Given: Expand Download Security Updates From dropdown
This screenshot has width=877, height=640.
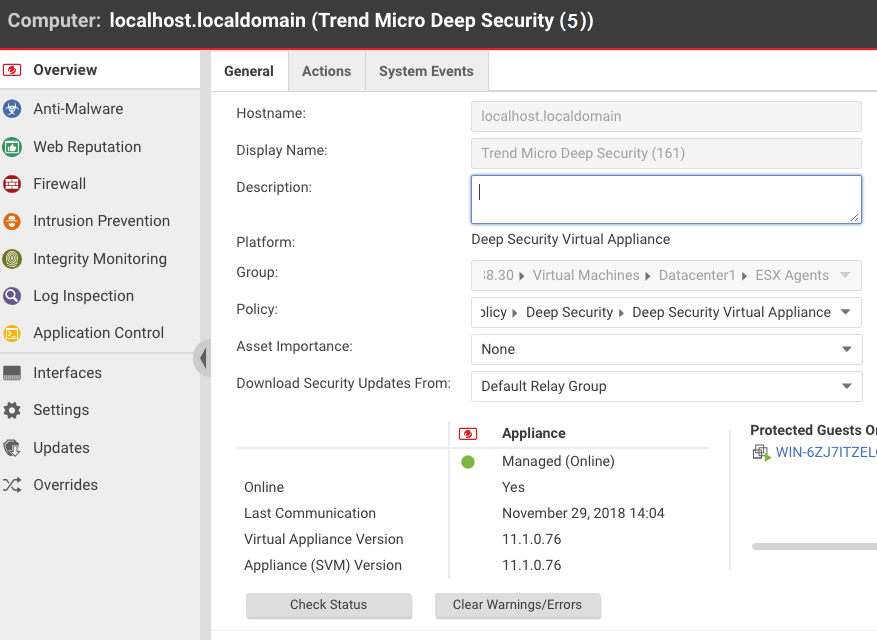Looking at the screenshot, I should point(666,386).
